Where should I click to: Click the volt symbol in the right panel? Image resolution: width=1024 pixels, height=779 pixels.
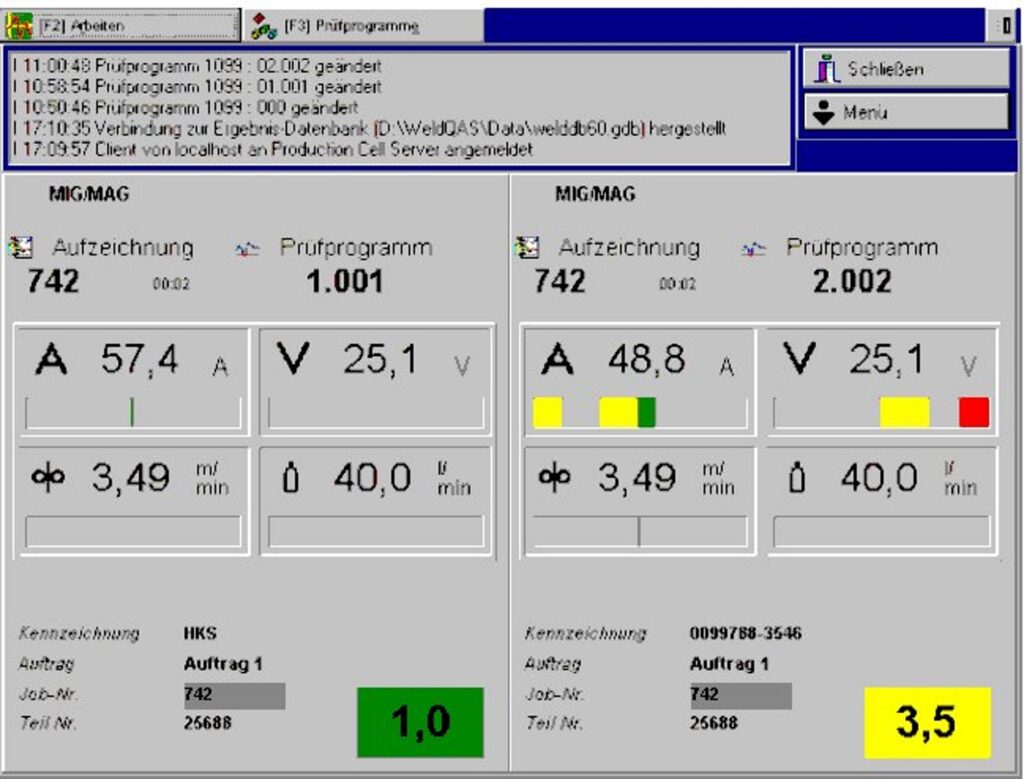800,361
